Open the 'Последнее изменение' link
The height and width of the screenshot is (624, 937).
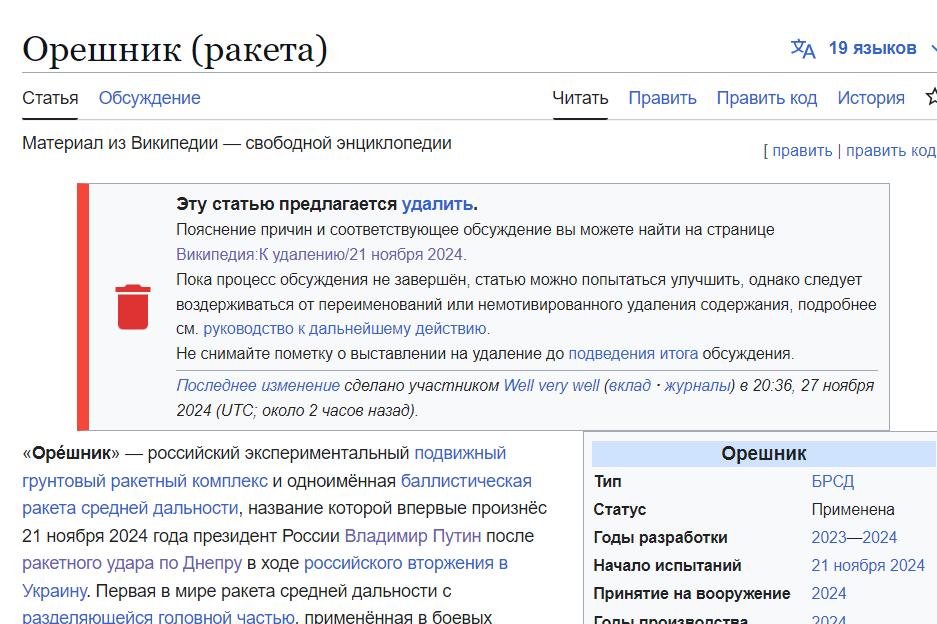coord(258,386)
